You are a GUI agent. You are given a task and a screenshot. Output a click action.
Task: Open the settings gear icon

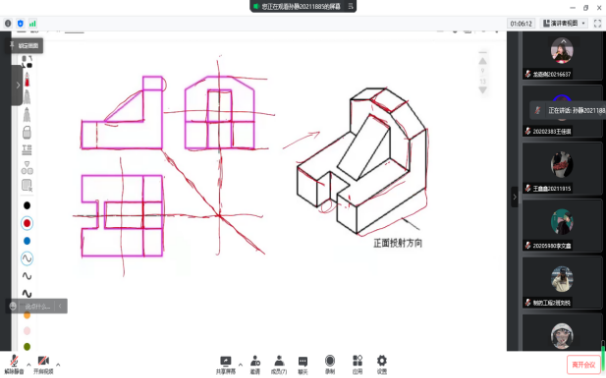382,365
